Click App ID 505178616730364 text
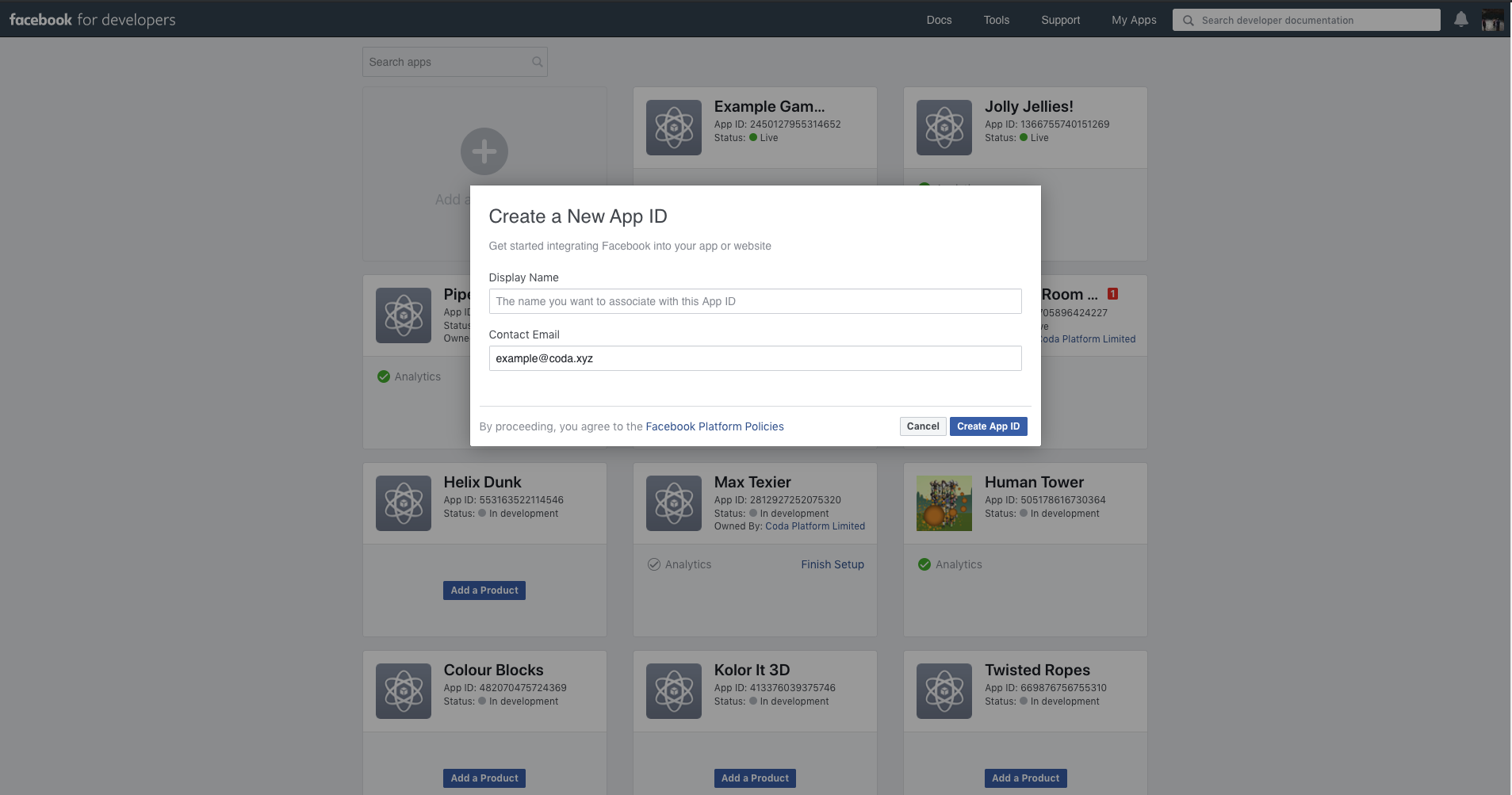This screenshot has height=795, width=1512. point(1045,500)
